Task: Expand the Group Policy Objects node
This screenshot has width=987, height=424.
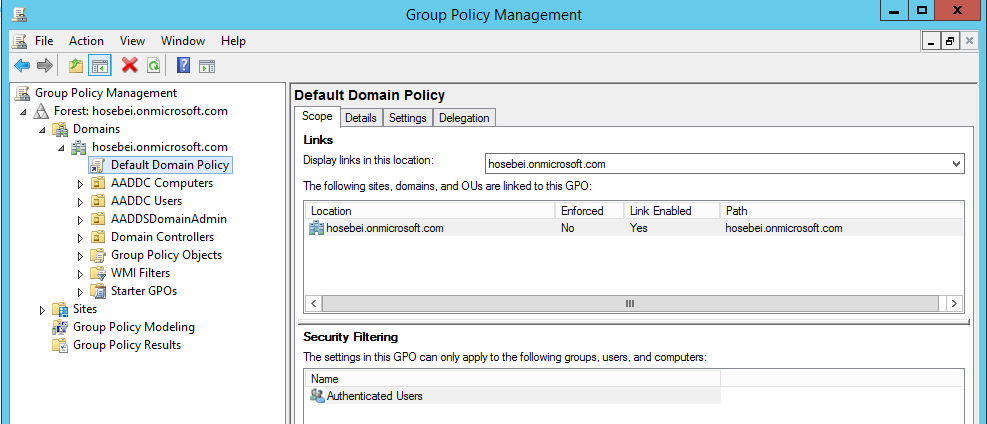Action: (x=80, y=256)
